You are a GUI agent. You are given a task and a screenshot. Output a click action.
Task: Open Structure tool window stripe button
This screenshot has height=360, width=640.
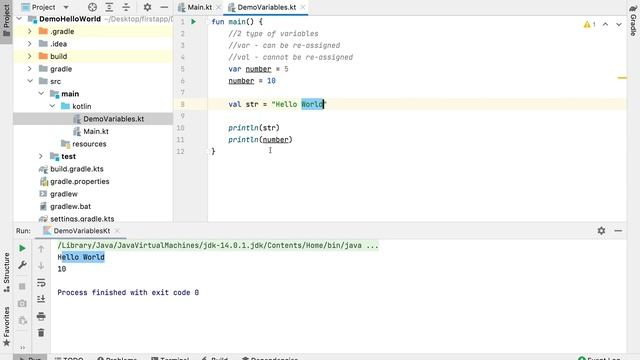(7, 272)
